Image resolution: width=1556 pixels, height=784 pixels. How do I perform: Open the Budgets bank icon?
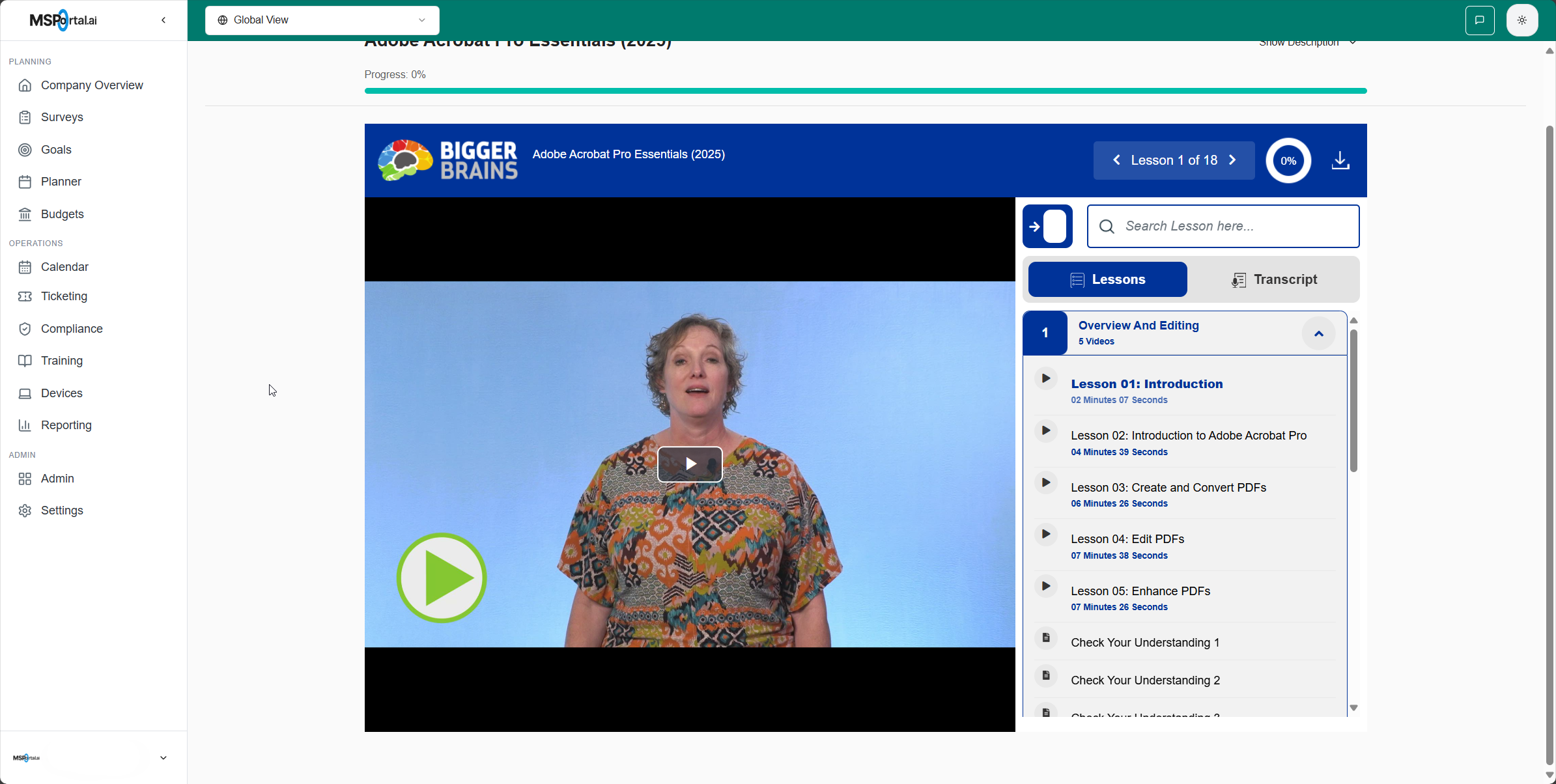click(x=25, y=214)
